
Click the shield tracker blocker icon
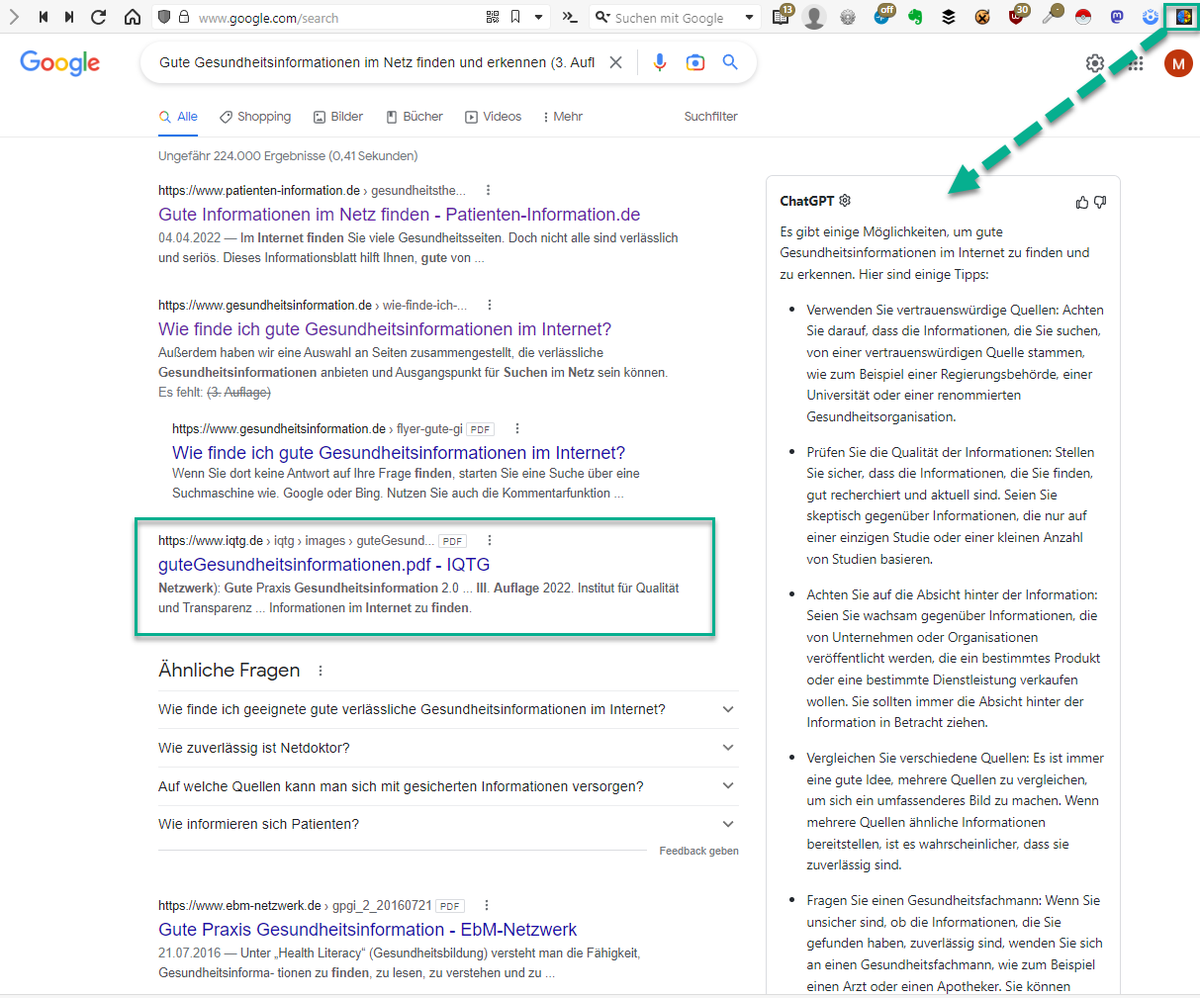165,17
